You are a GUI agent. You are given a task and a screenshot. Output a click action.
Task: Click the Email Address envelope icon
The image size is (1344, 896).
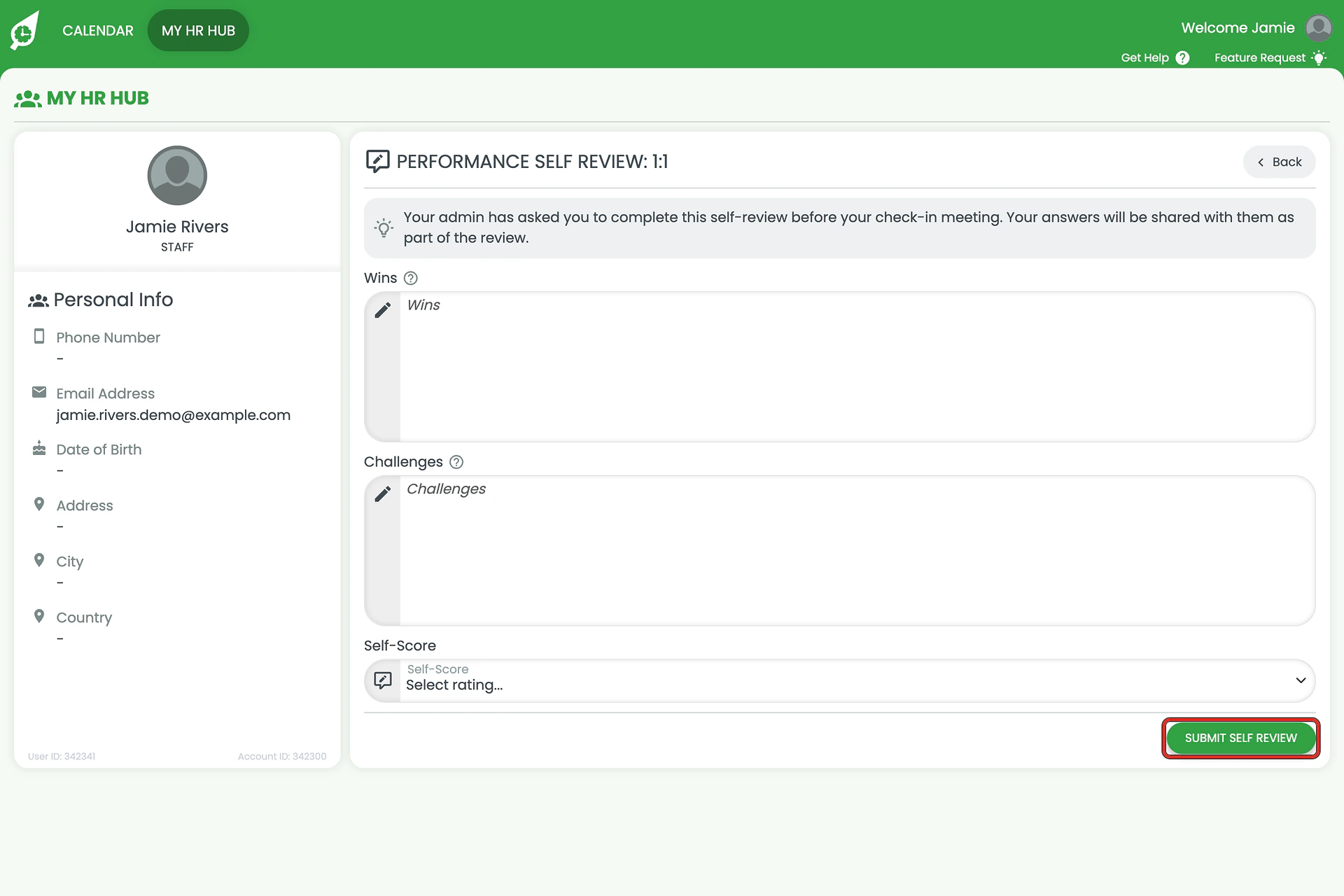click(x=39, y=392)
